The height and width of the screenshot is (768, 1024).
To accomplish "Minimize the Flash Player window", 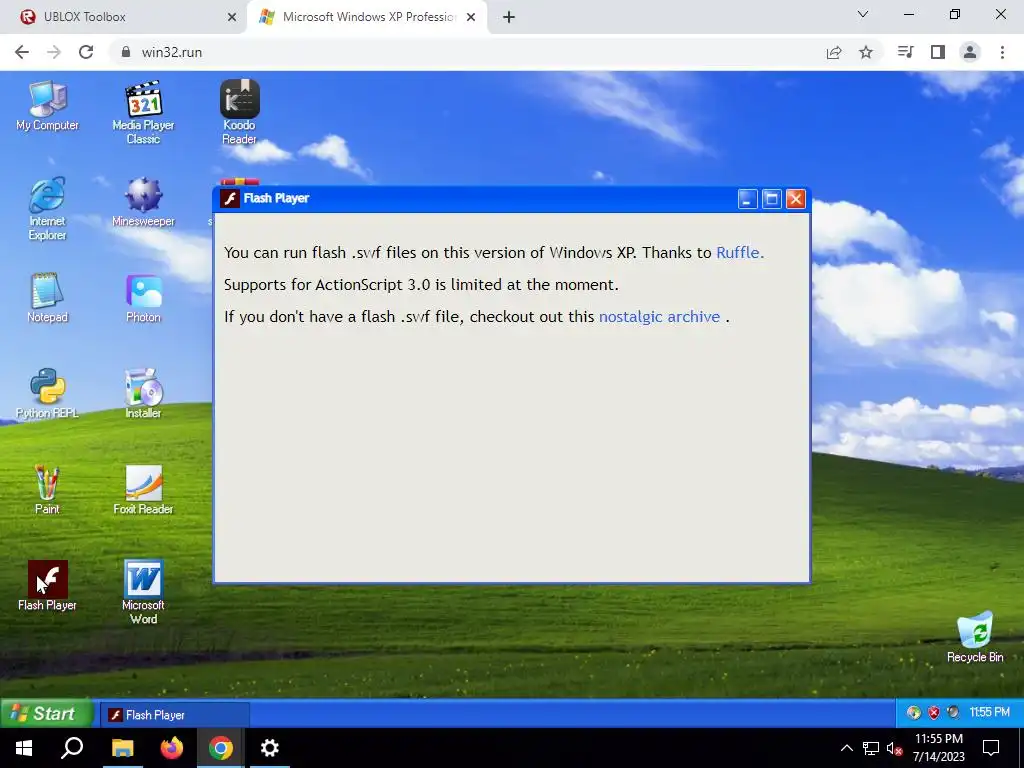I will click(x=748, y=199).
